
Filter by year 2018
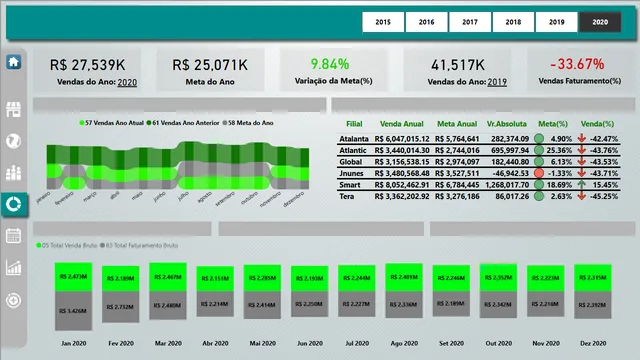(513, 22)
